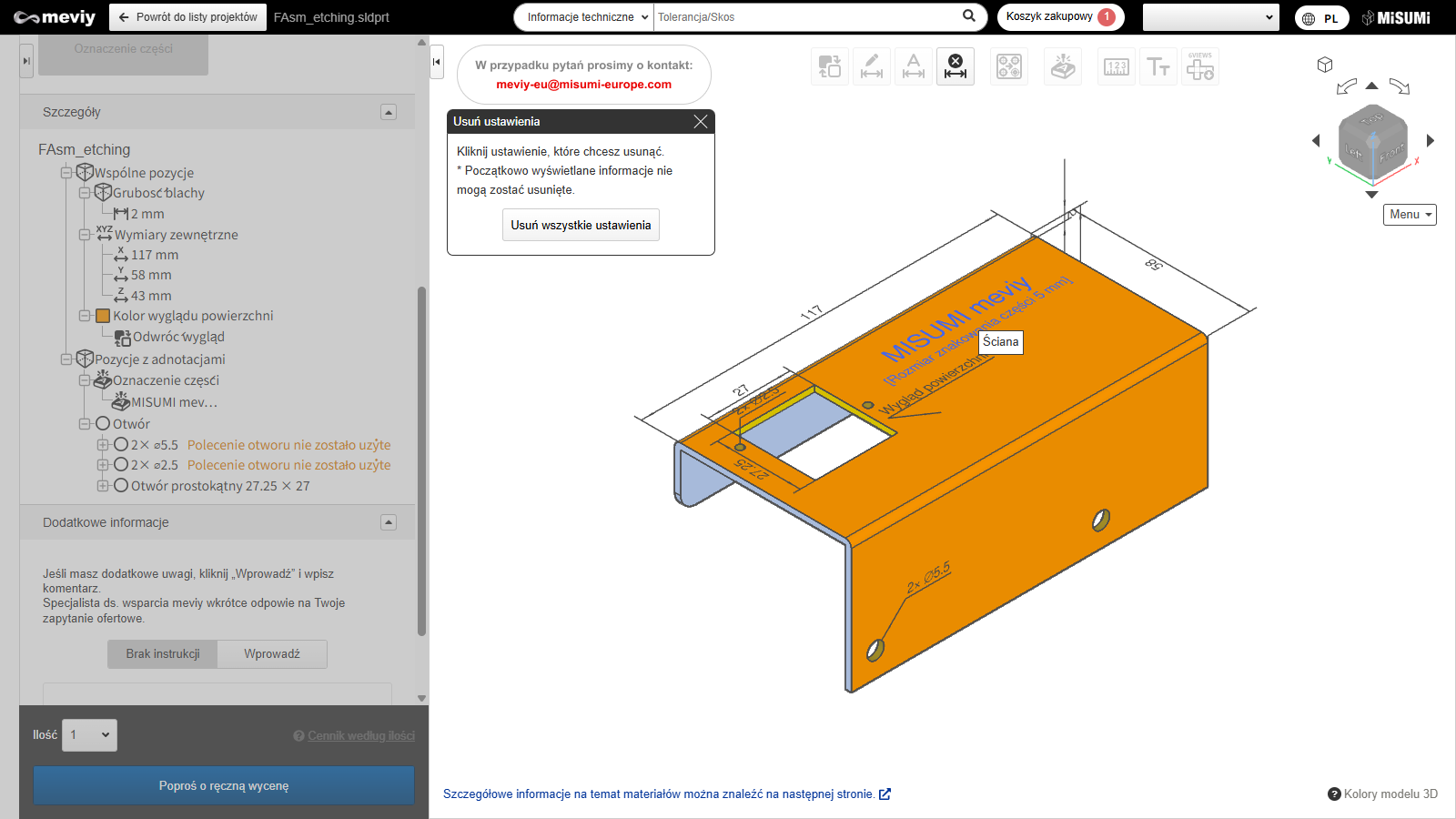Open the Informacje techniczne dropdown menu

[x=586, y=17]
